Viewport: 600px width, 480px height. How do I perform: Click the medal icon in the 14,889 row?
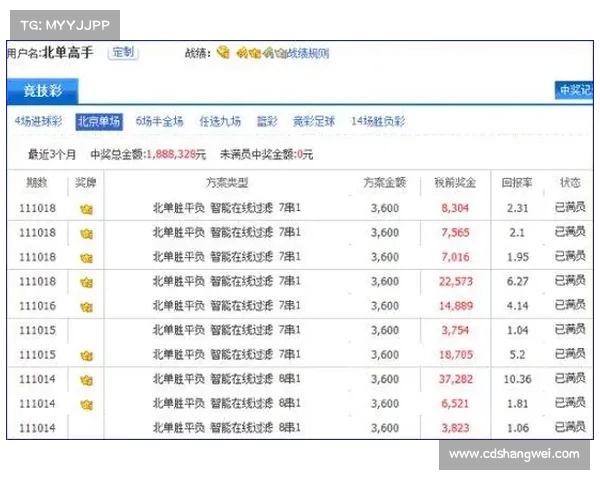[86, 307]
